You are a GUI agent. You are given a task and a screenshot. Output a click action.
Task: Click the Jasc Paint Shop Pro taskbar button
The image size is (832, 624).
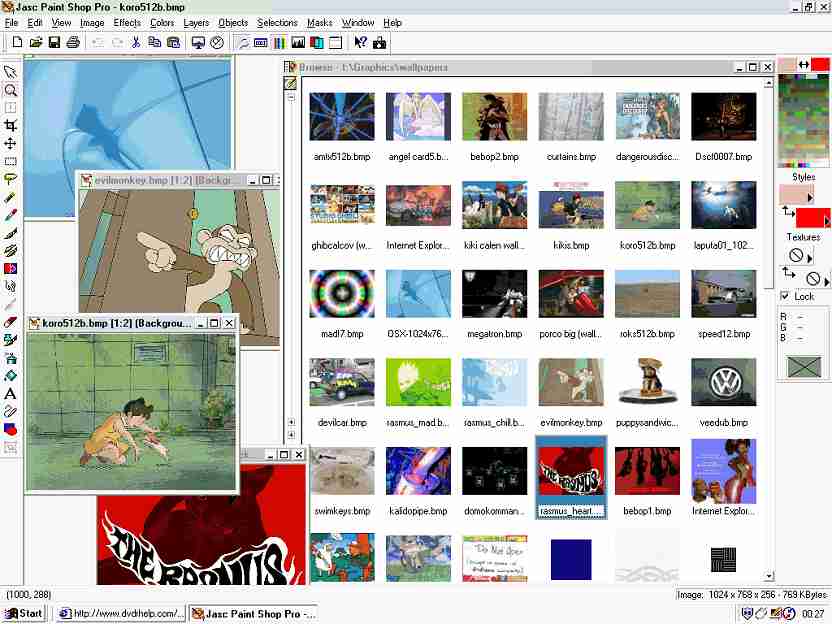coord(254,613)
